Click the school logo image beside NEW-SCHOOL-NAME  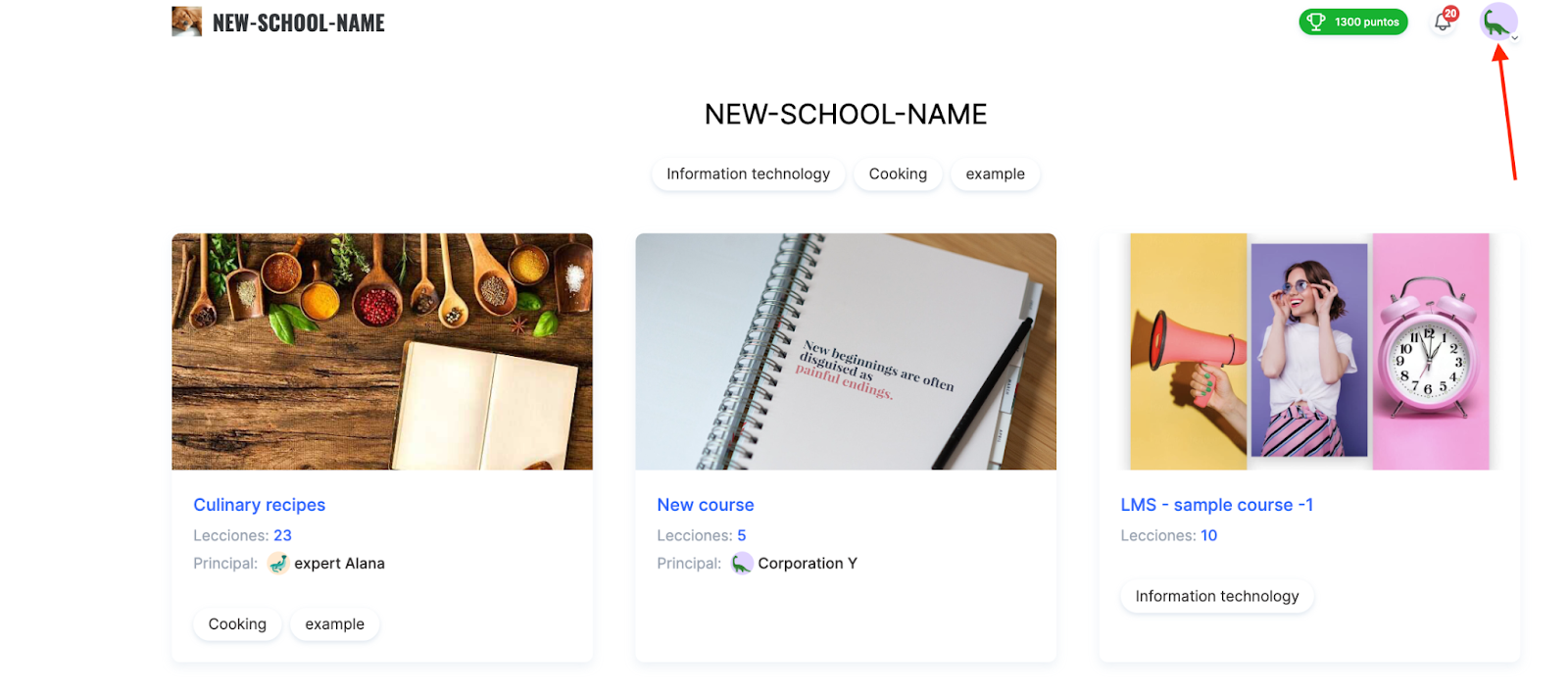pyautogui.click(x=186, y=22)
